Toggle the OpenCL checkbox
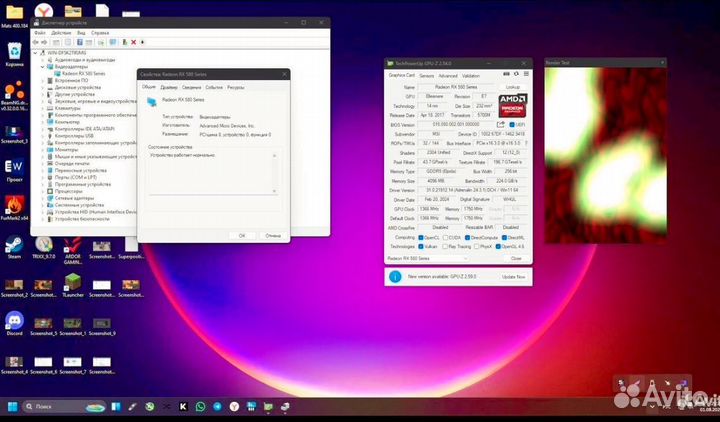720x422 pixels. pos(421,237)
